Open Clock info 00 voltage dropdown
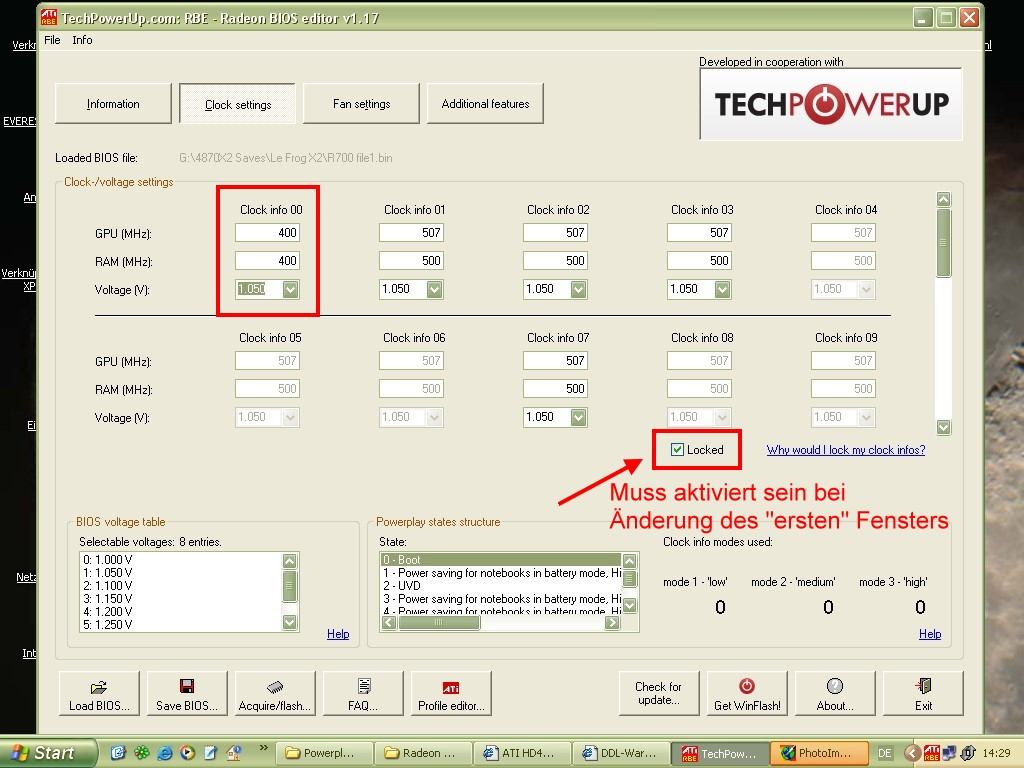This screenshot has width=1024, height=768. pos(291,289)
